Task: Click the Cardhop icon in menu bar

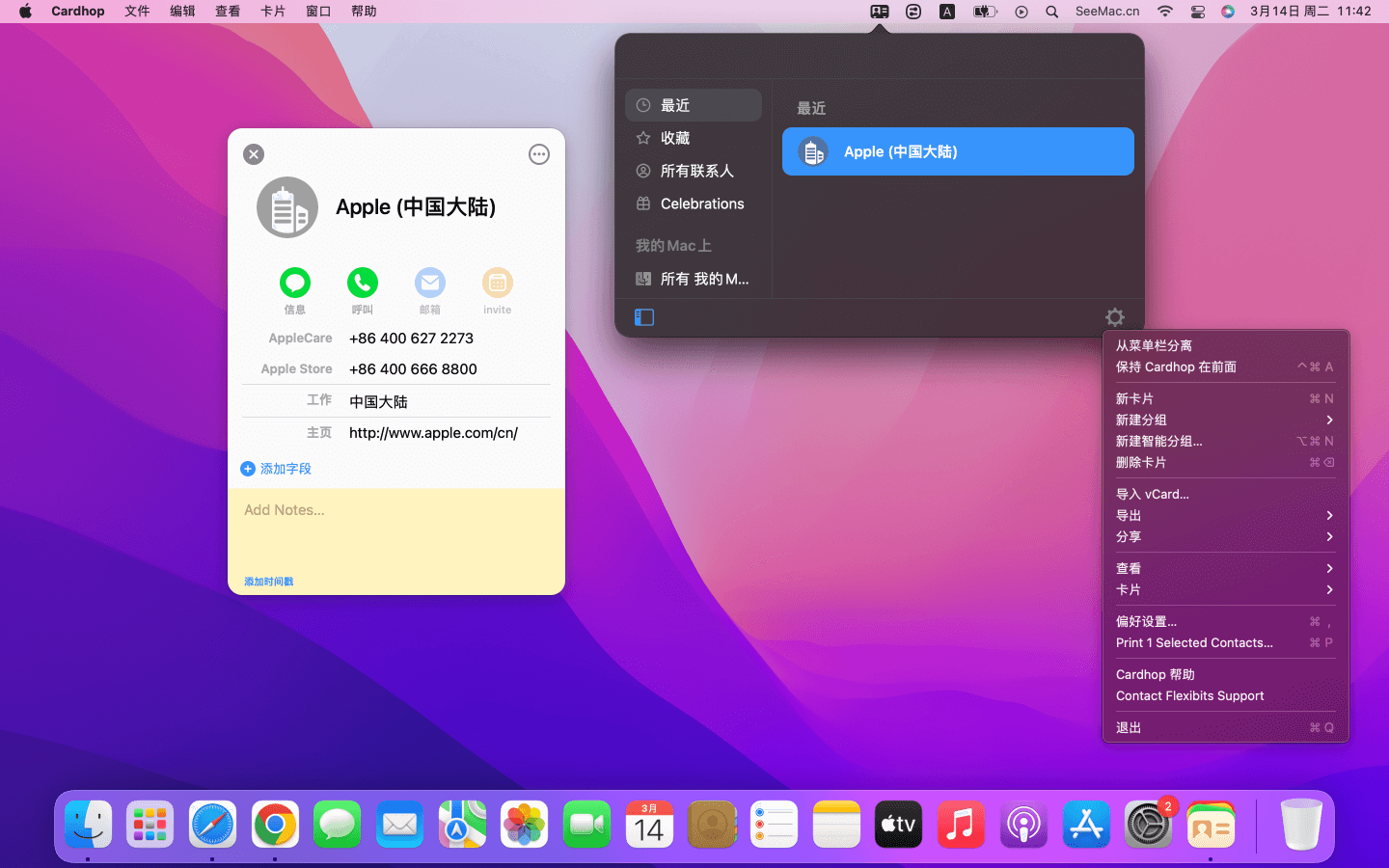Action: 880,12
